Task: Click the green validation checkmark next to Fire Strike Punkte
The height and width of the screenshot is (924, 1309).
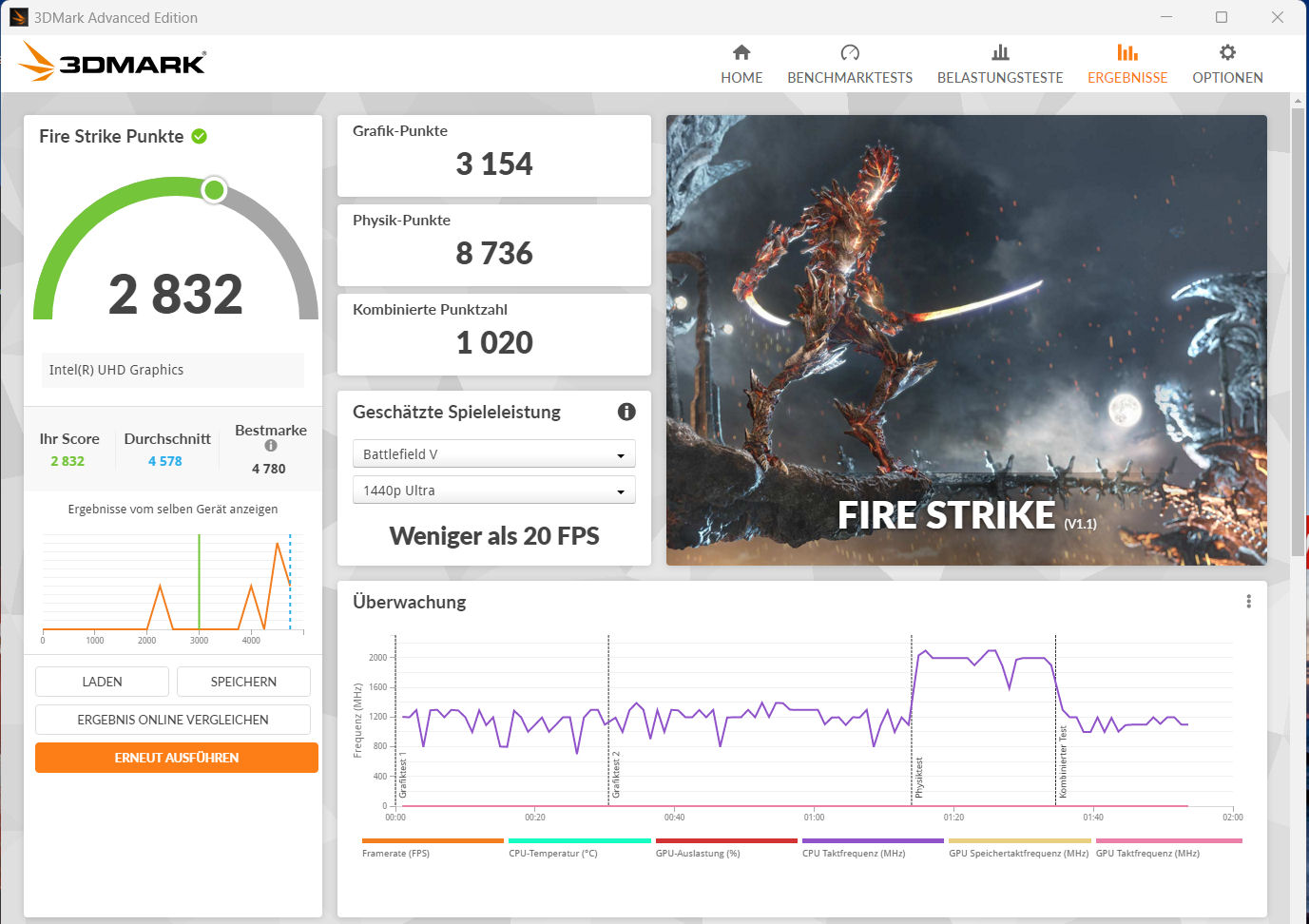Action: [200, 136]
